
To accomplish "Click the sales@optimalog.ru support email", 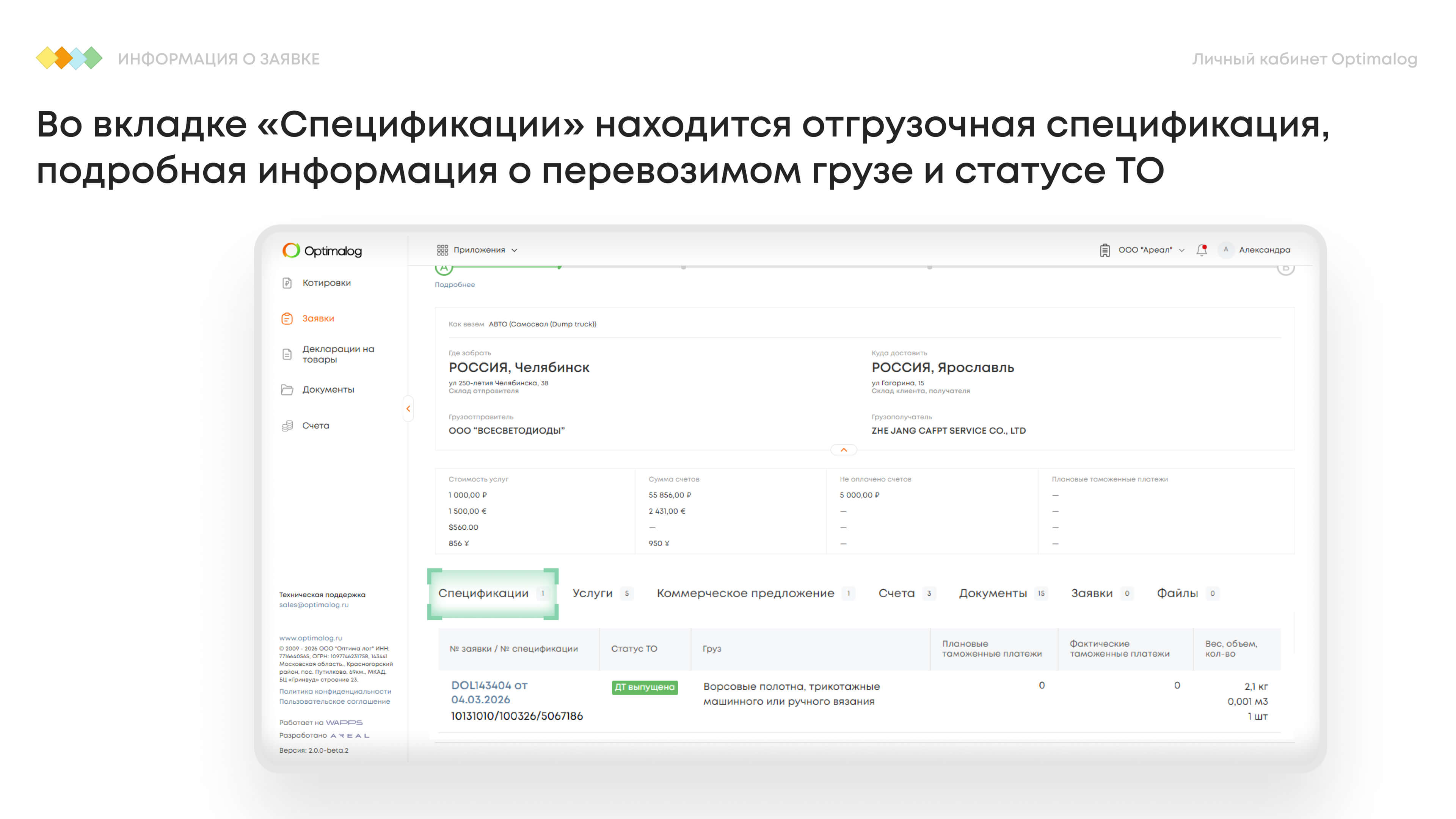I will point(314,605).
